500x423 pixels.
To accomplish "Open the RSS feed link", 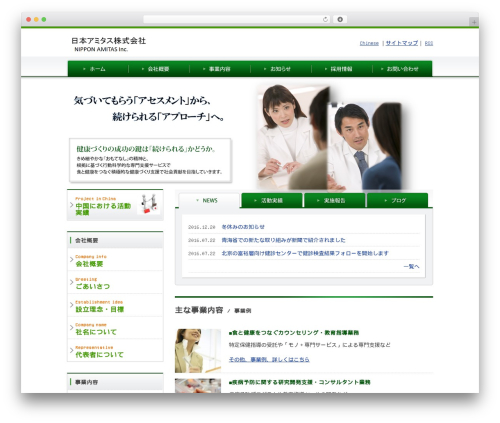I will pos(429,43).
